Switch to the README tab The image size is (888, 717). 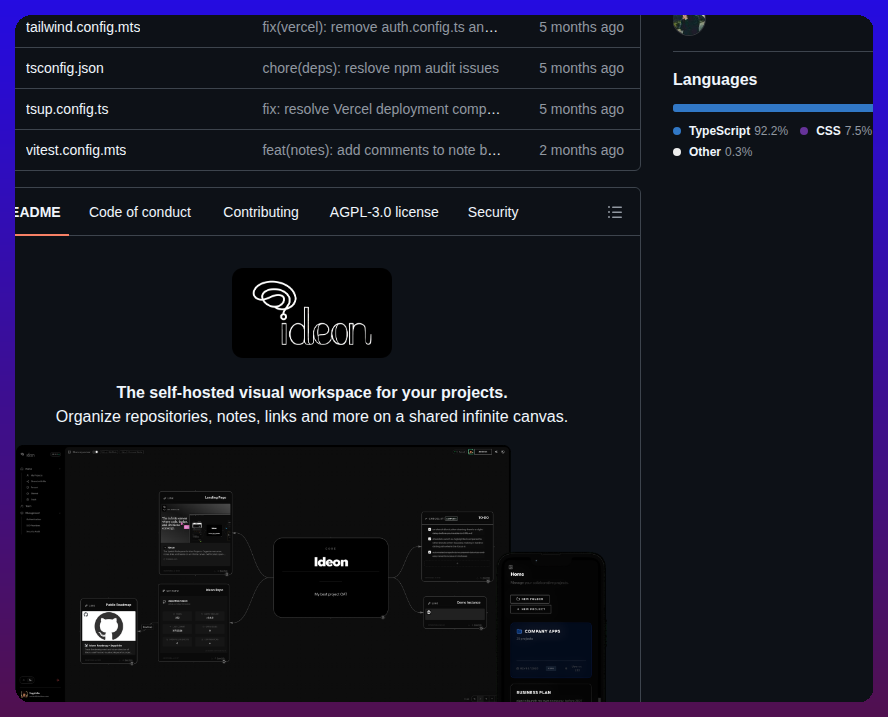coord(37,212)
